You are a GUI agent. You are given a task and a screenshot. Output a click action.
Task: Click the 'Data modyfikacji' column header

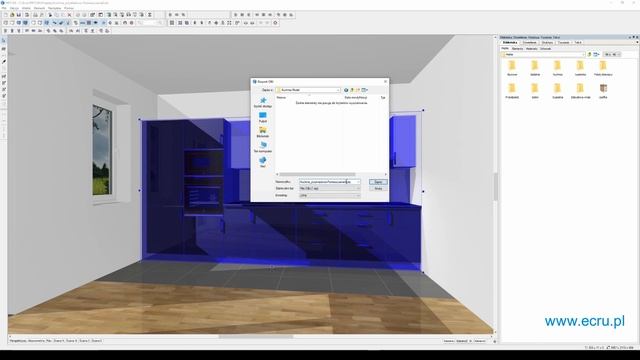[356, 98]
